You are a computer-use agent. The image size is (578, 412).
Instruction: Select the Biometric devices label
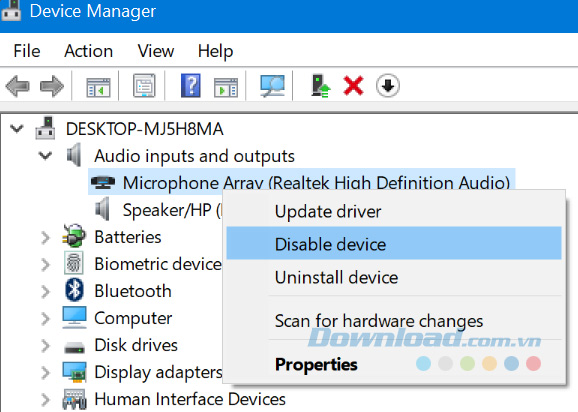(x=158, y=264)
